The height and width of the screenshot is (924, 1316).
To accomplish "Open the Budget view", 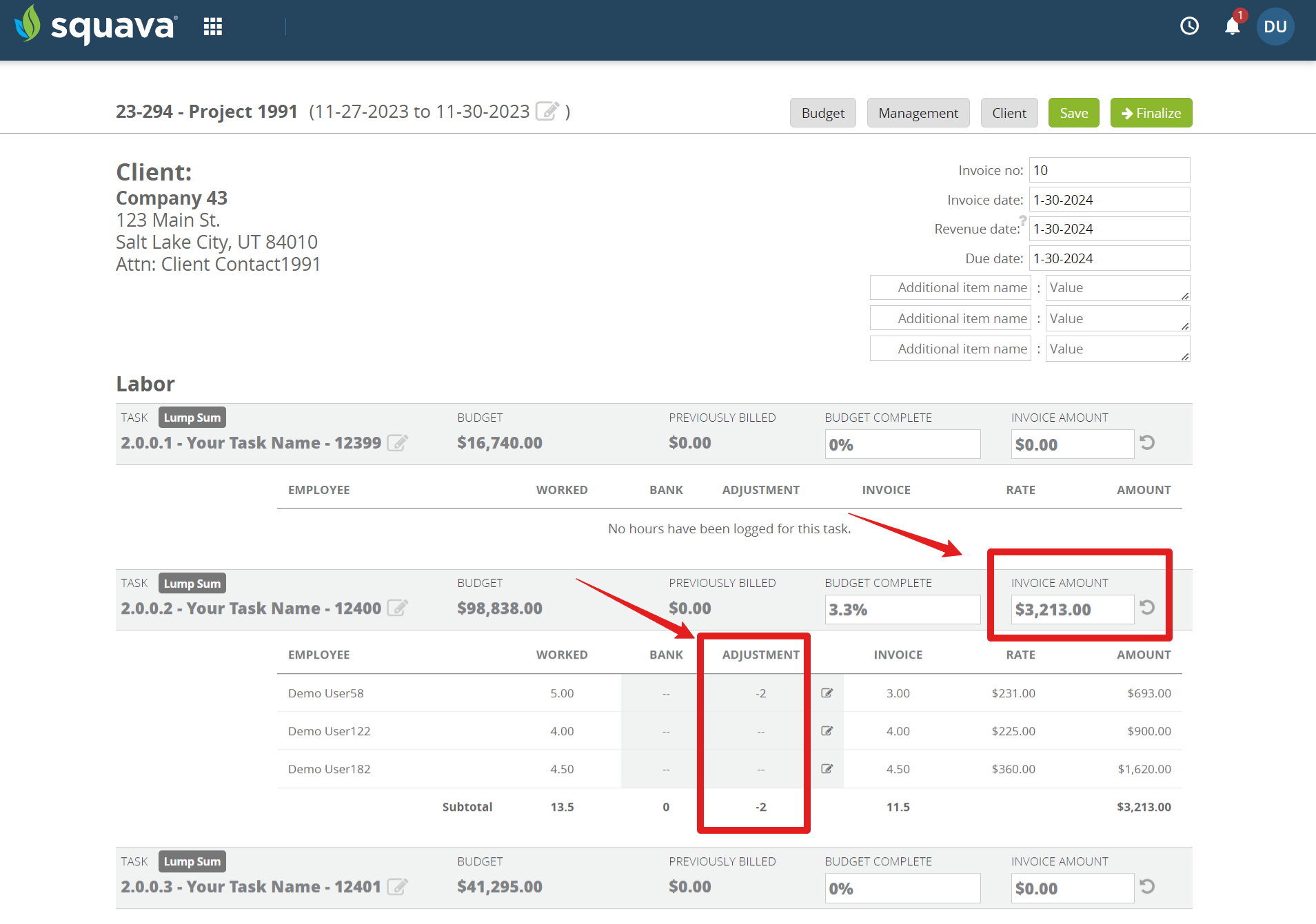I will pyautogui.click(x=822, y=113).
